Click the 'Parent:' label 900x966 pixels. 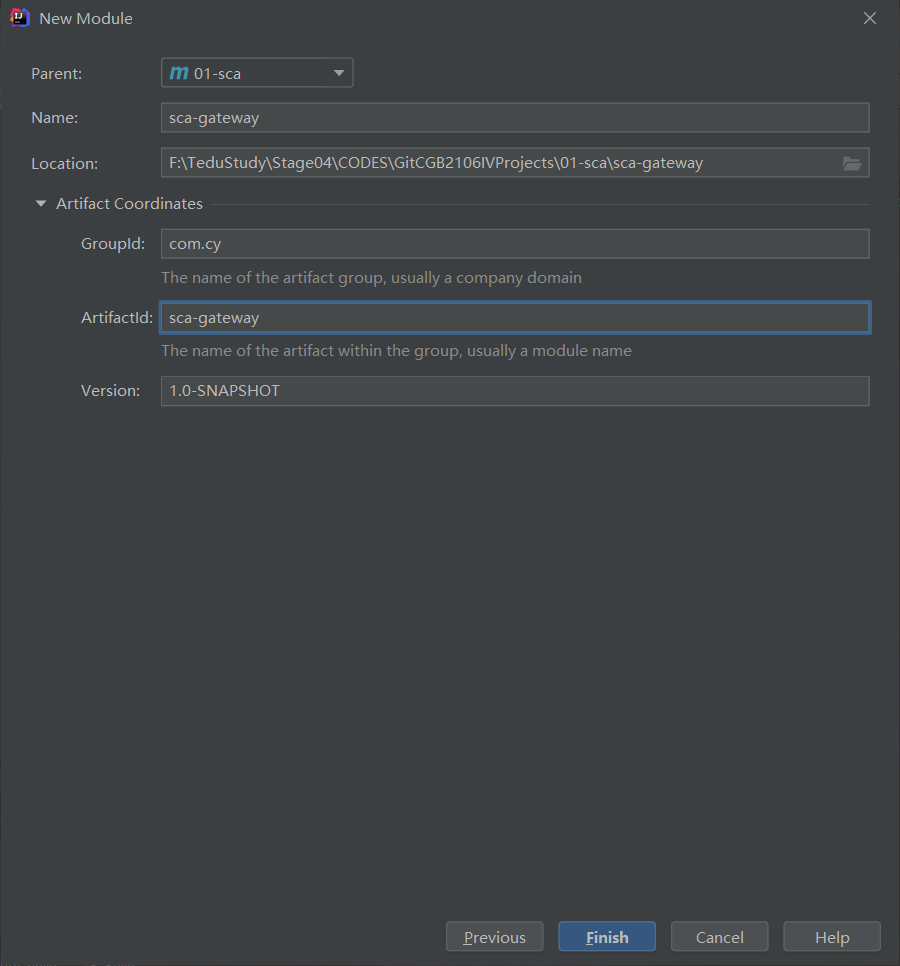pyautogui.click(x=57, y=74)
